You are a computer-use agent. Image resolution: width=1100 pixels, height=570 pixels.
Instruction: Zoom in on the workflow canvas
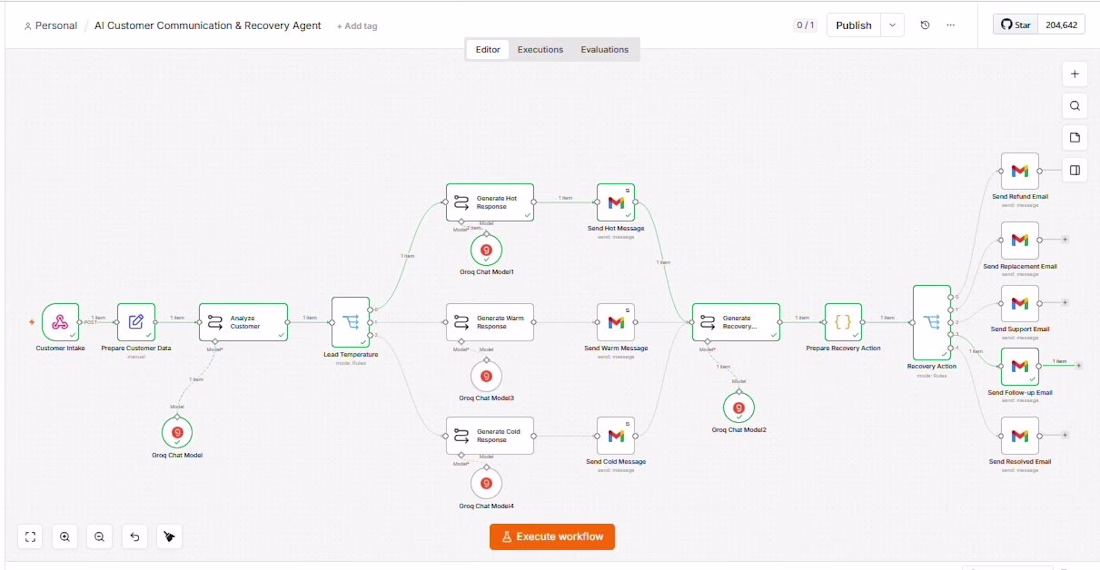pos(65,536)
